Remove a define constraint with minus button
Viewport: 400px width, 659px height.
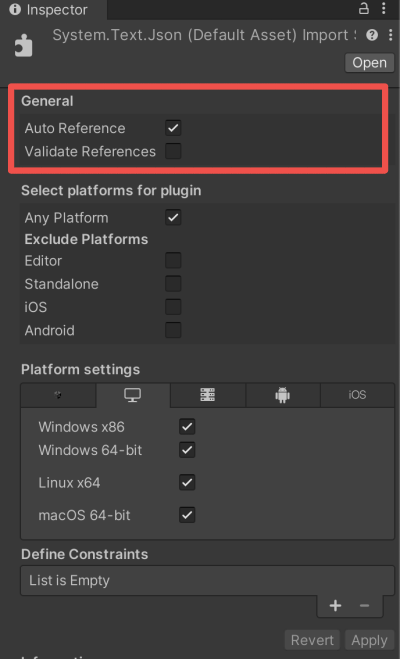click(364, 606)
